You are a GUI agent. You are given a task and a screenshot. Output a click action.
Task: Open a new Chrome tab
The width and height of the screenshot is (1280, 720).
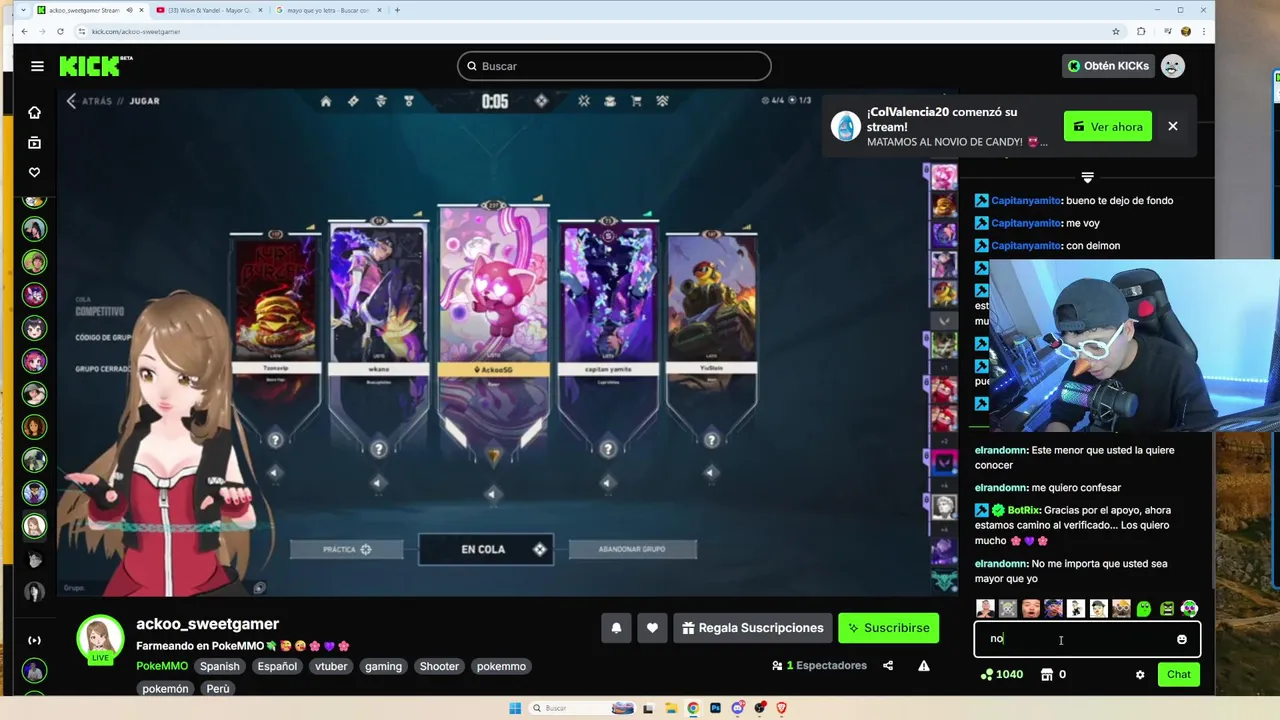pos(397,10)
